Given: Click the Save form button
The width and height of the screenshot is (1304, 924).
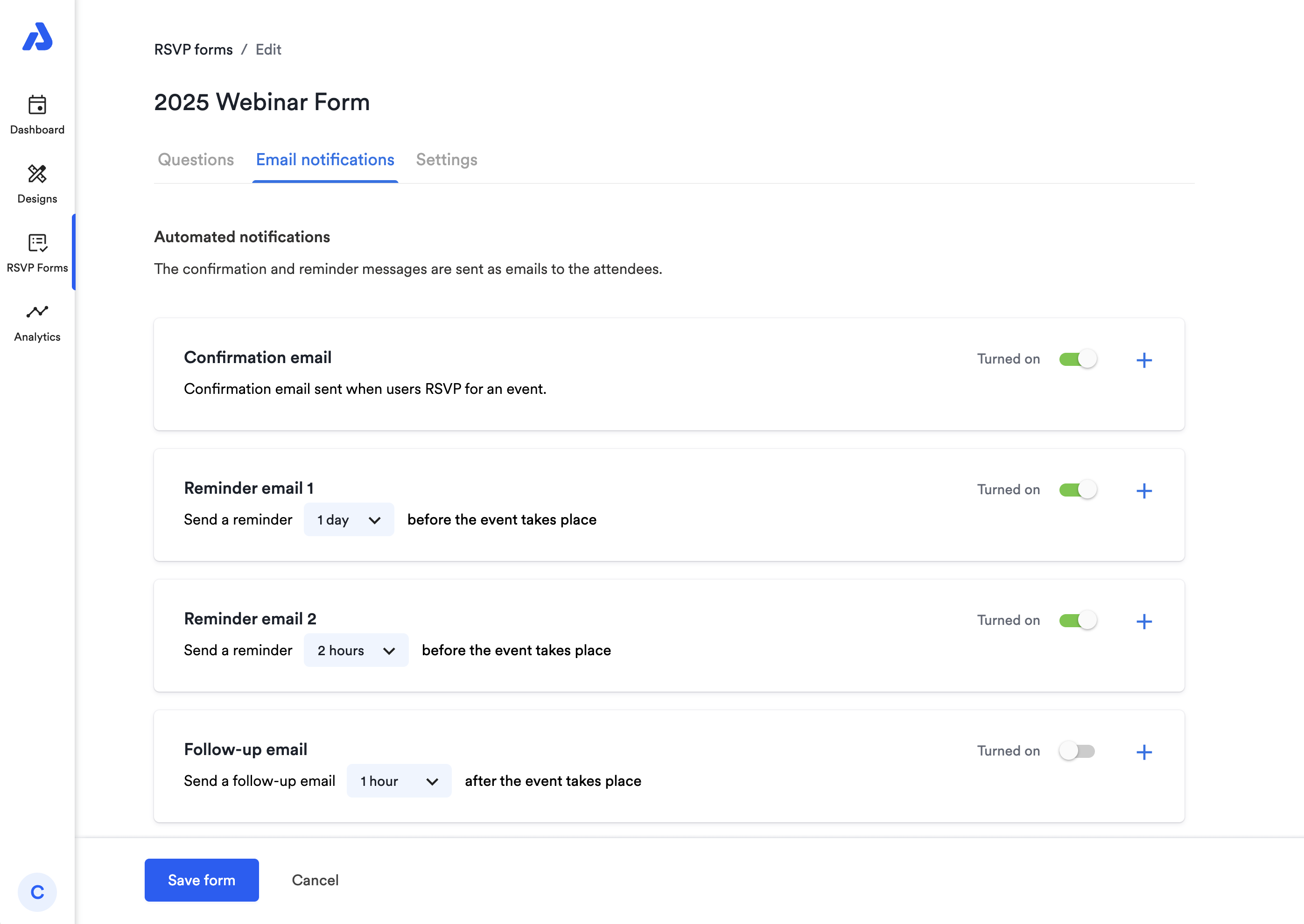Looking at the screenshot, I should [x=202, y=880].
